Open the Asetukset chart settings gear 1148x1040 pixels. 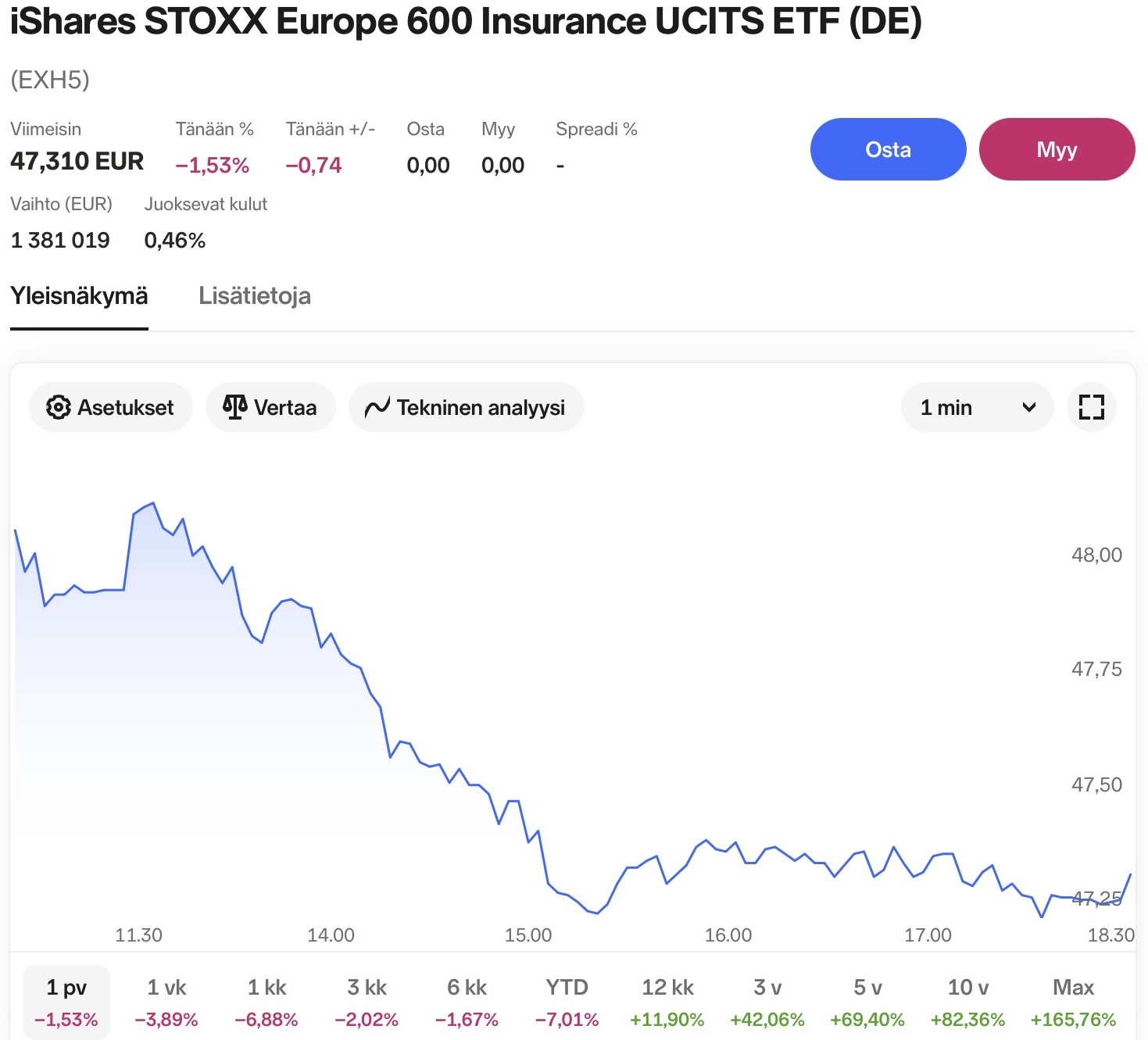(x=59, y=407)
